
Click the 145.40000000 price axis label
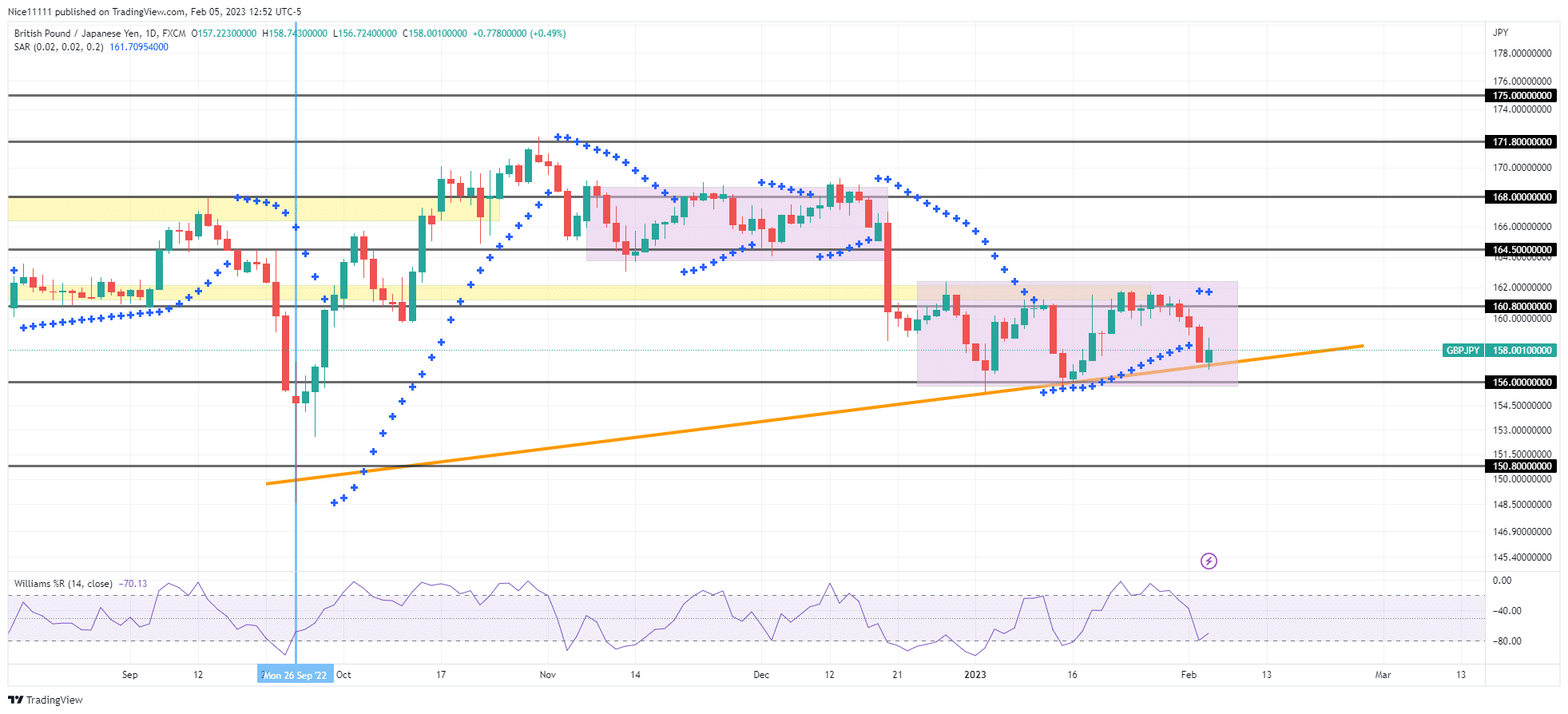pyautogui.click(x=1522, y=557)
